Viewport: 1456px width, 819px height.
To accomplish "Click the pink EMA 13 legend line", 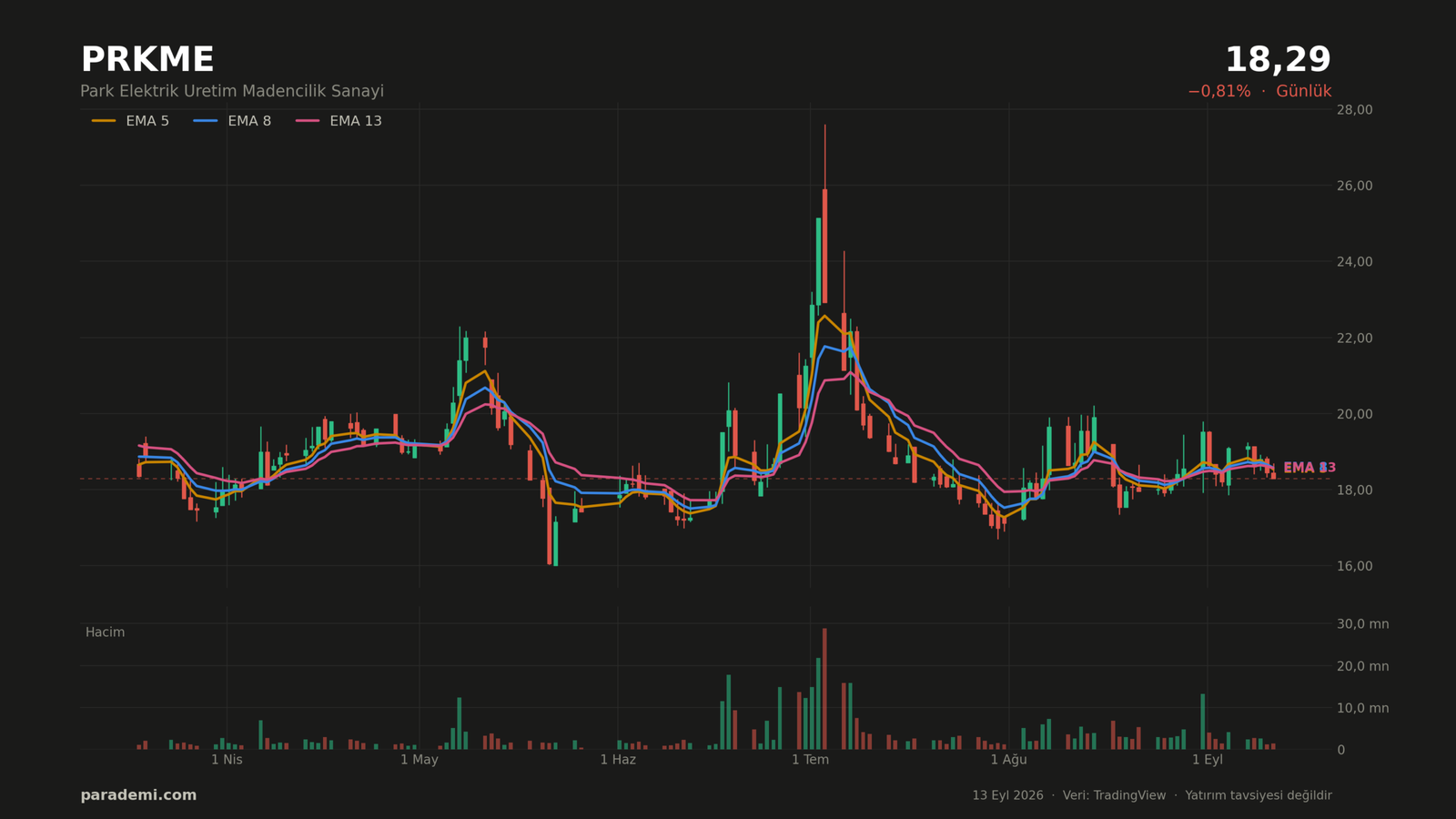I will pos(308,121).
